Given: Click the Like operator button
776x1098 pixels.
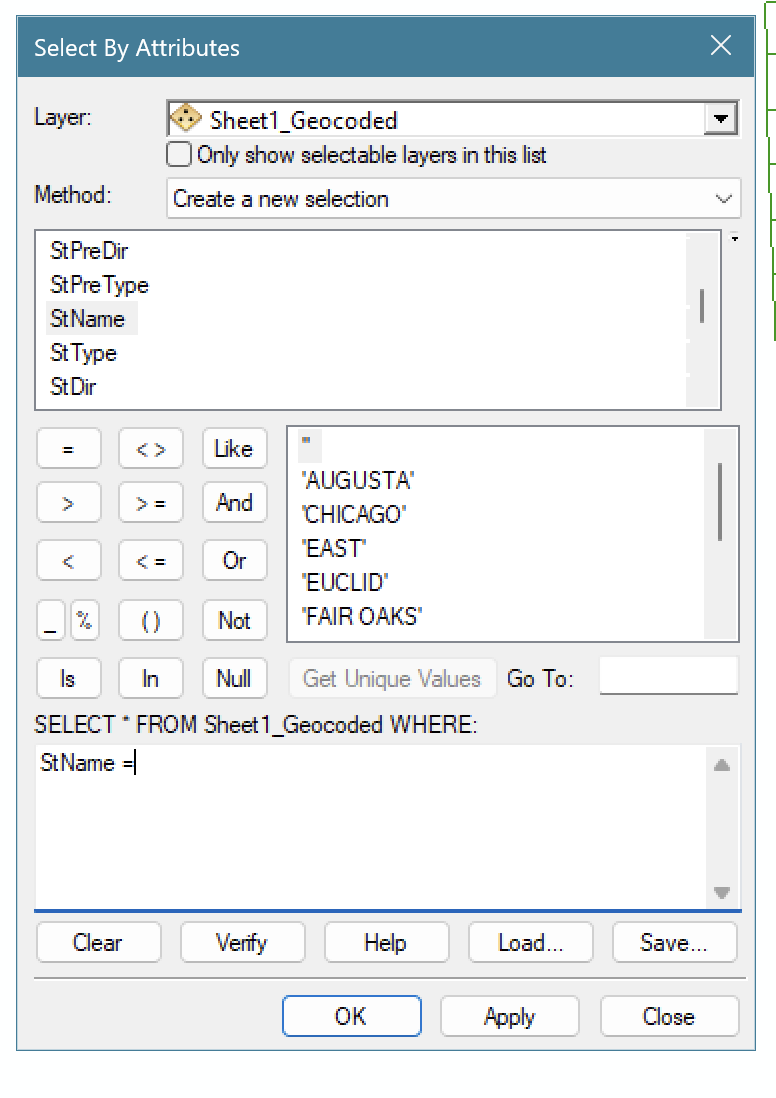Looking at the screenshot, I should coord(234,450).
